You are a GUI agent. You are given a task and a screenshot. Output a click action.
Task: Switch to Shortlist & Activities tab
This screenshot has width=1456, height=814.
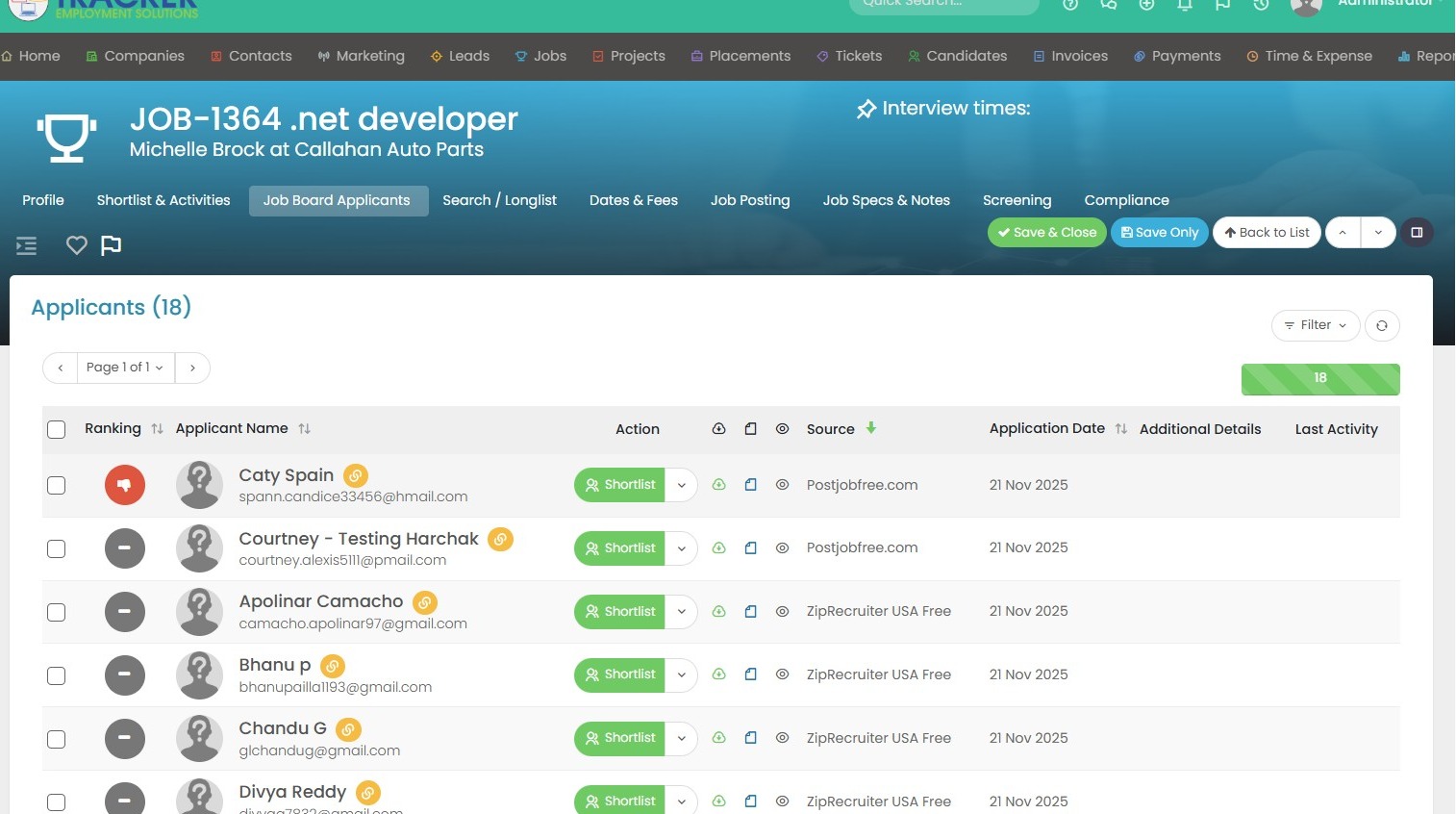(163, 200)
